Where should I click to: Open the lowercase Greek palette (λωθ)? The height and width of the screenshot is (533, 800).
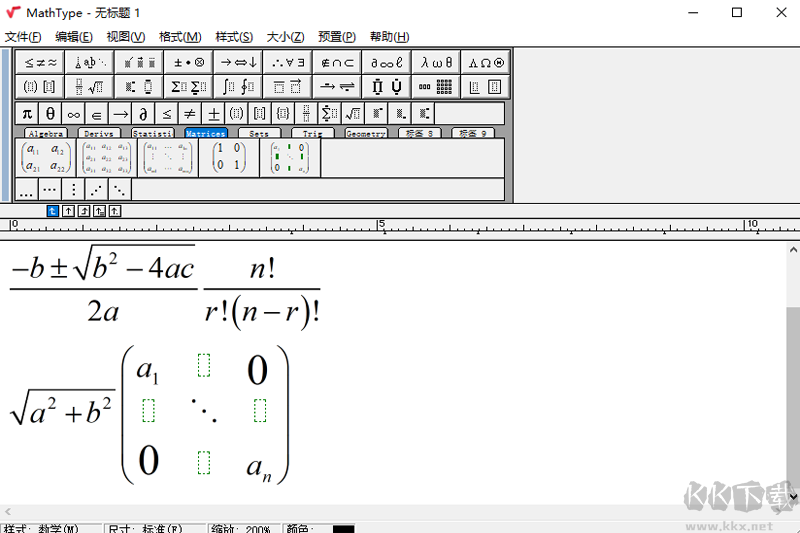[436, 62]
